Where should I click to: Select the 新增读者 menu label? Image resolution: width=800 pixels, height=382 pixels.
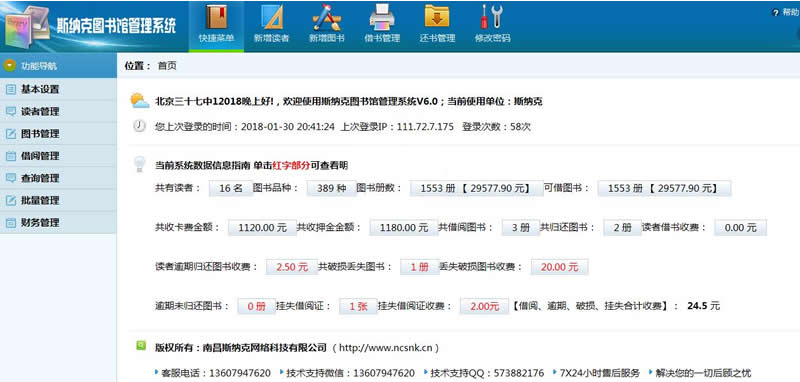point(271,38)
